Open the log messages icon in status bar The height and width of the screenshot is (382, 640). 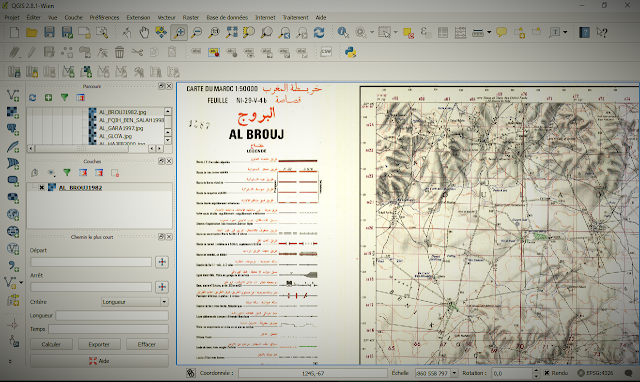point(629,373)
